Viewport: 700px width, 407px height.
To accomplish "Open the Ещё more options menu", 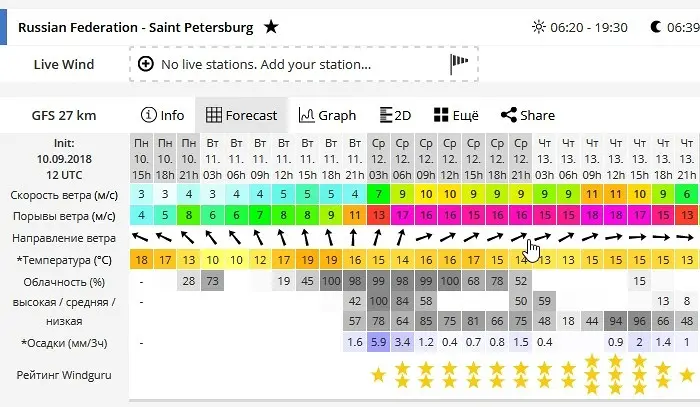I will point(456,115).
